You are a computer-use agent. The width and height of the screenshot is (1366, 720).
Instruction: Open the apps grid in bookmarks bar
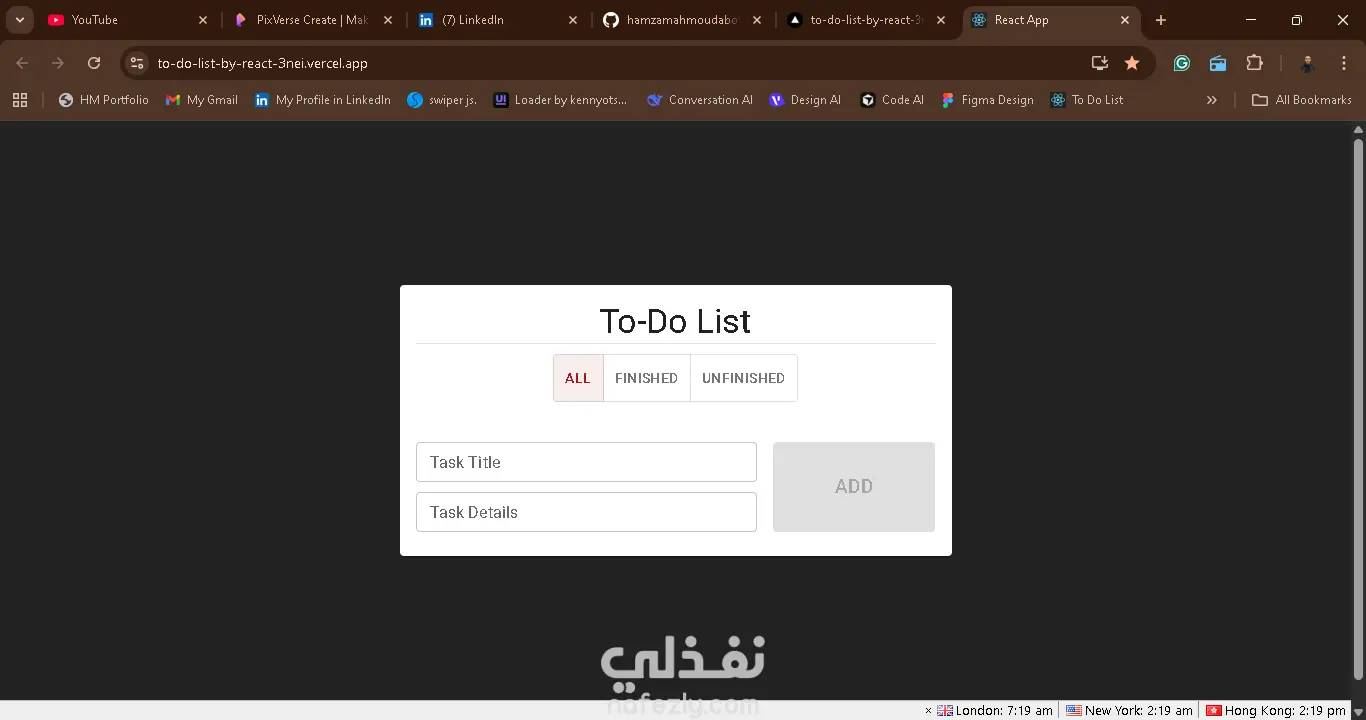[x=20, y=100]
